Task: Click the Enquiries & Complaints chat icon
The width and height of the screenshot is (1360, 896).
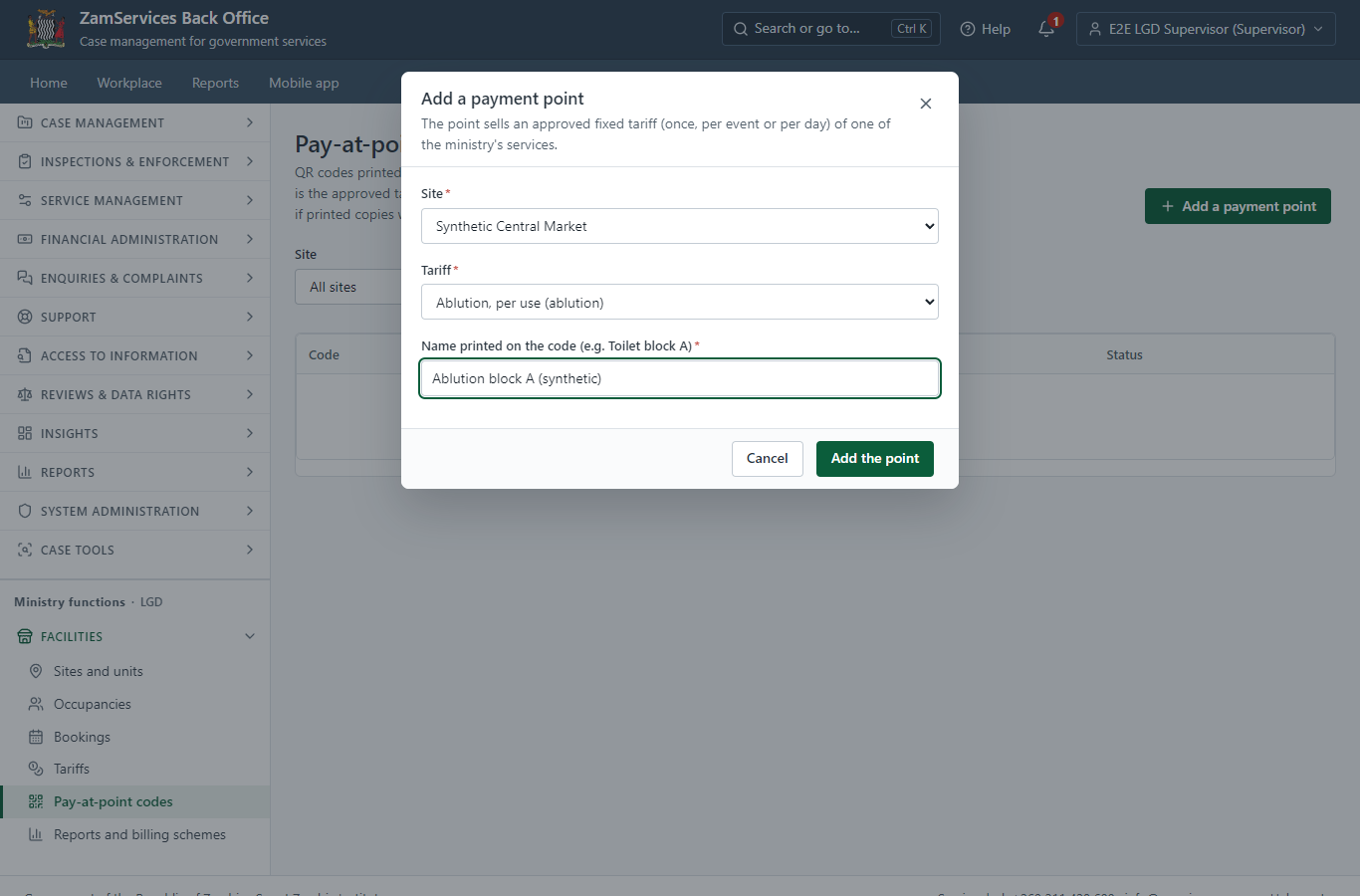Action: (x=25, y=278)
